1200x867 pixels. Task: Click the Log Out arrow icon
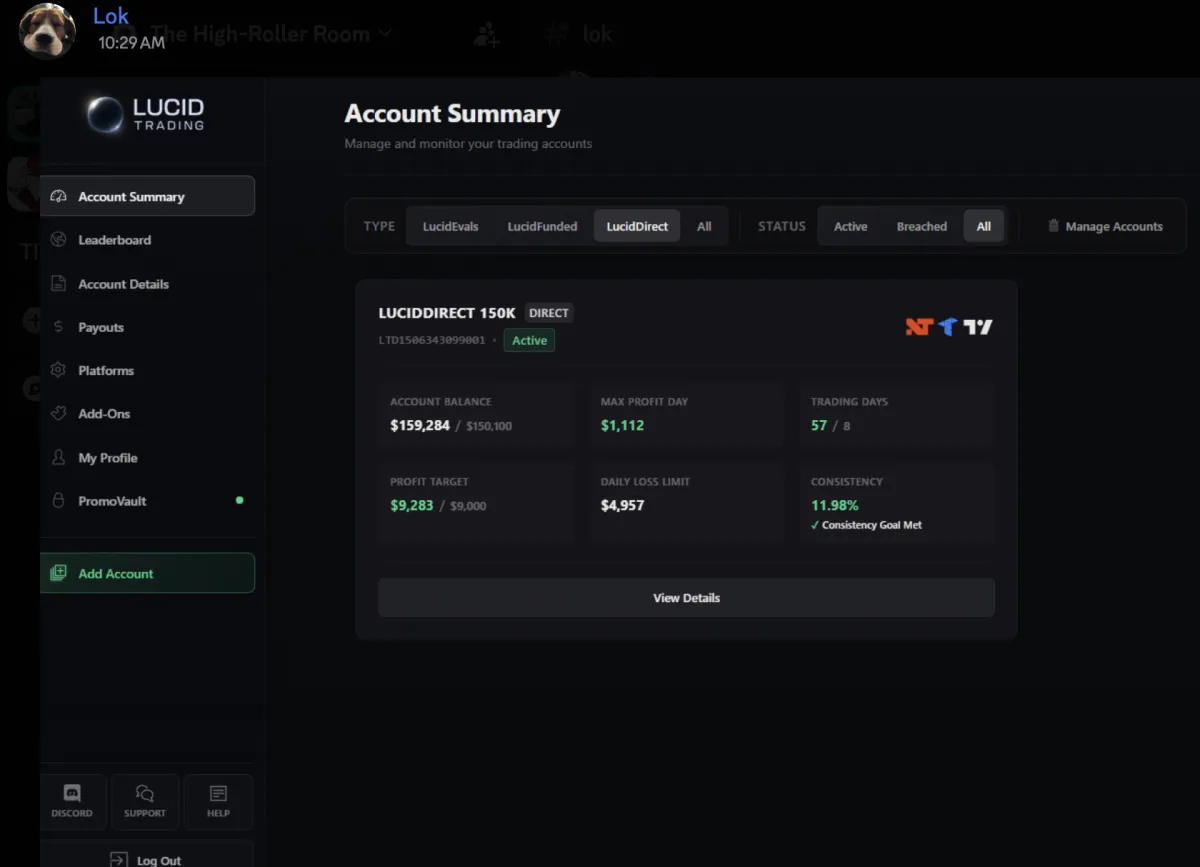click(119, 859)
